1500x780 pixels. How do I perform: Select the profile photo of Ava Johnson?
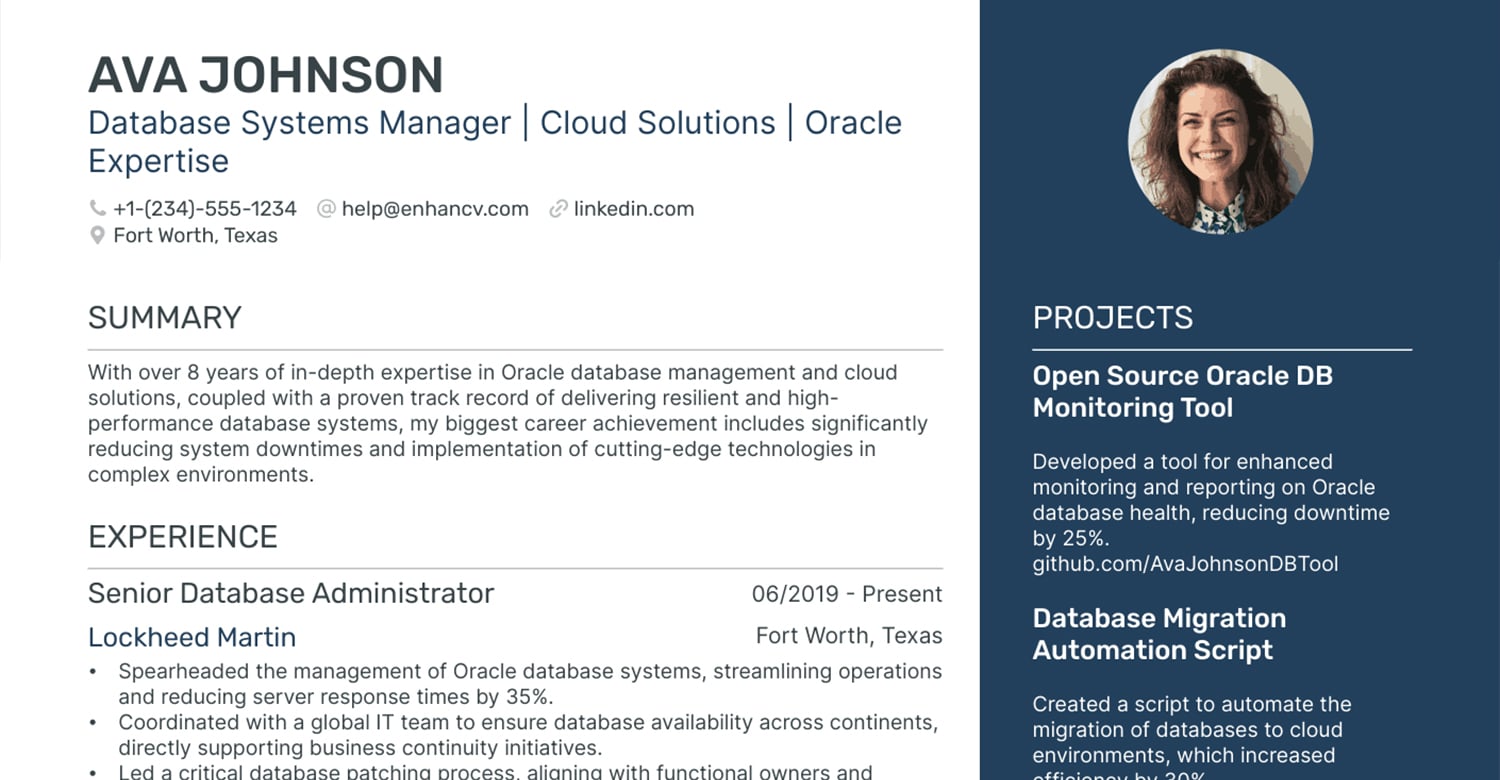(1220, 142)
